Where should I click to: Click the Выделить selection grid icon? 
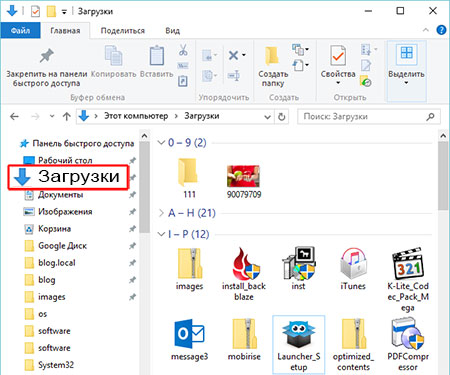(x=406, y=54)
